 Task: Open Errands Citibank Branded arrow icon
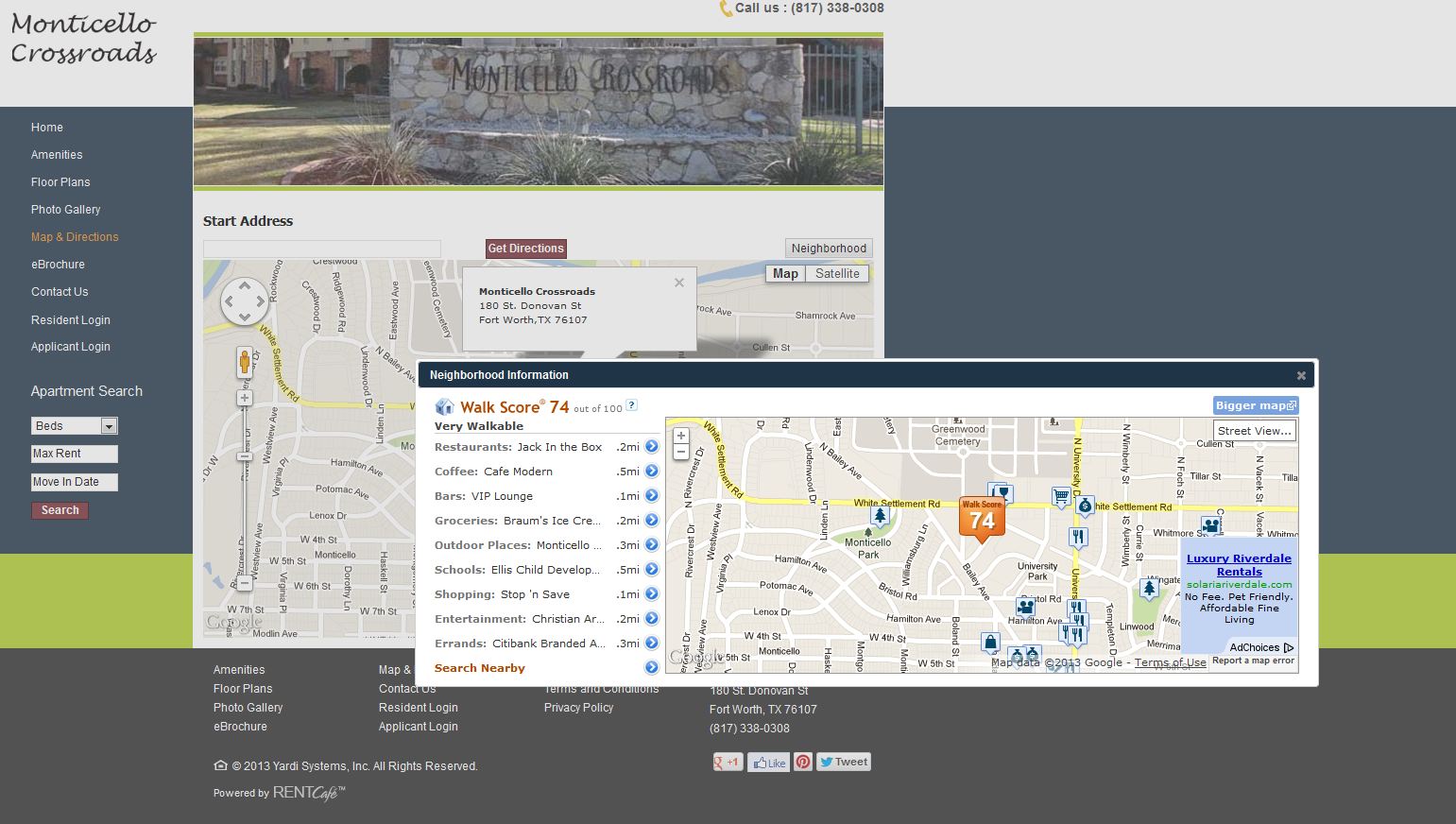[651, 644]
